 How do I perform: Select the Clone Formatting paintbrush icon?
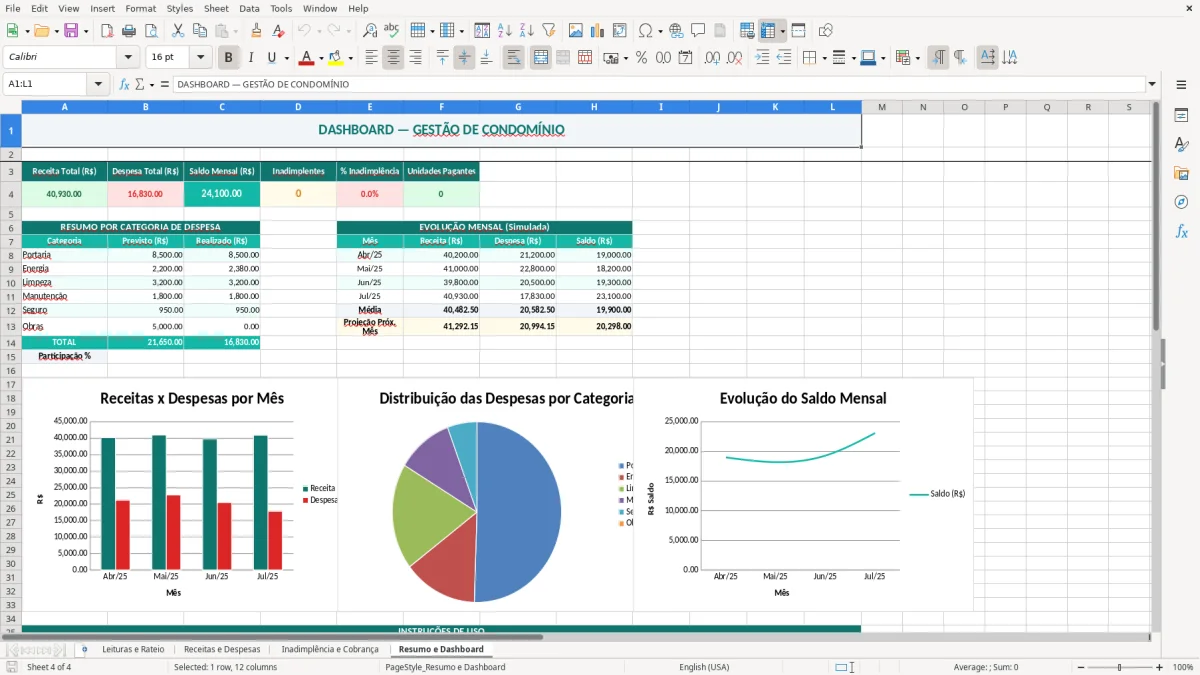coord(257,31)
